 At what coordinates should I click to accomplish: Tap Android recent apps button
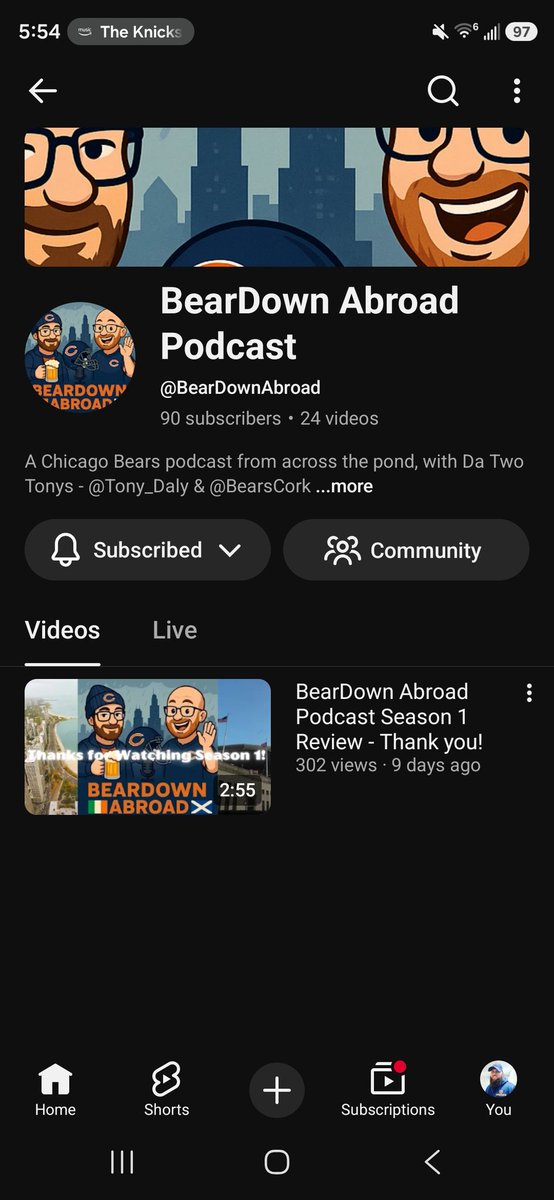tap(122, 1161)
